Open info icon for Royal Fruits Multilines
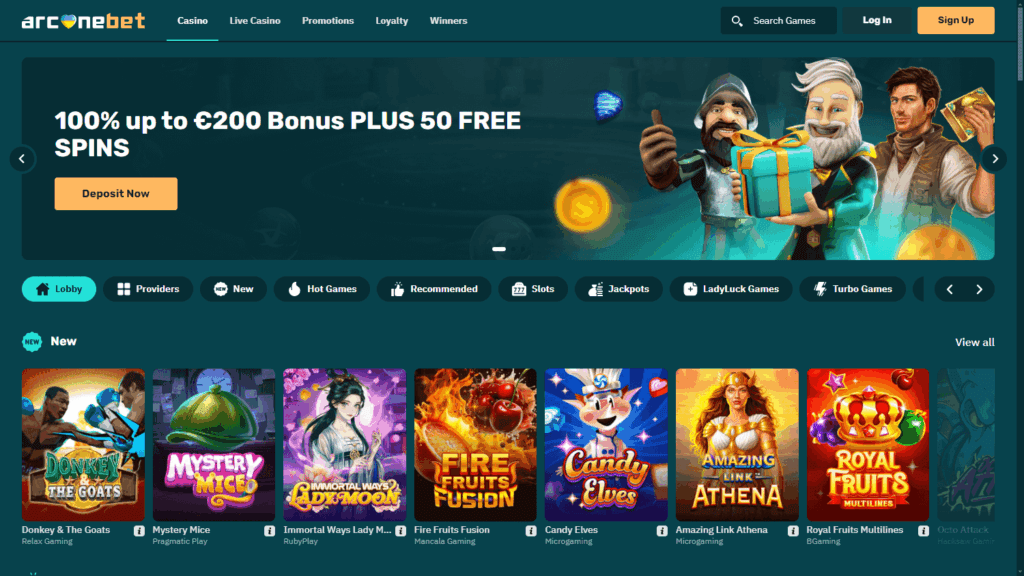The image size is (1024, 576). coord(923,531)
